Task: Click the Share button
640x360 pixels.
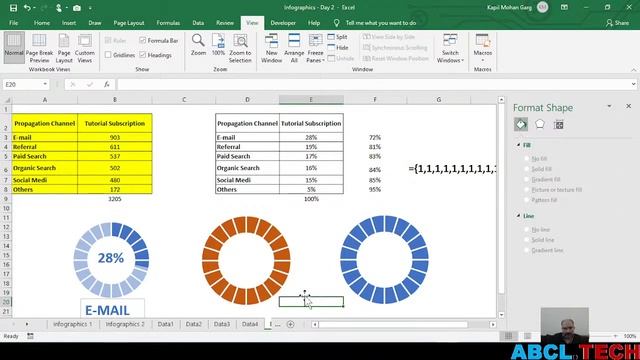Action: pos(617,23)
